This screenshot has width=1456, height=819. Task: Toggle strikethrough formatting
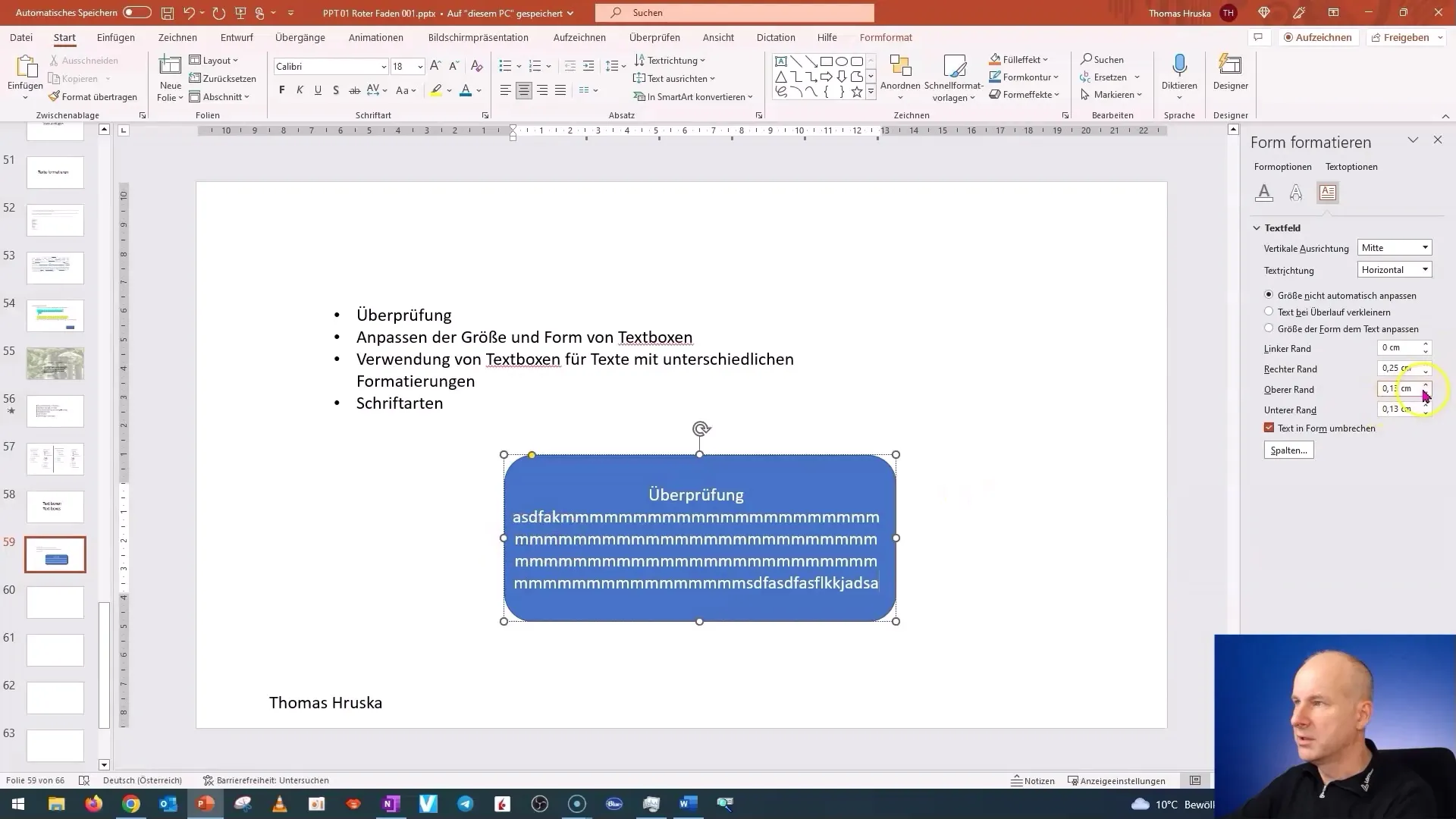click(354, 90)
